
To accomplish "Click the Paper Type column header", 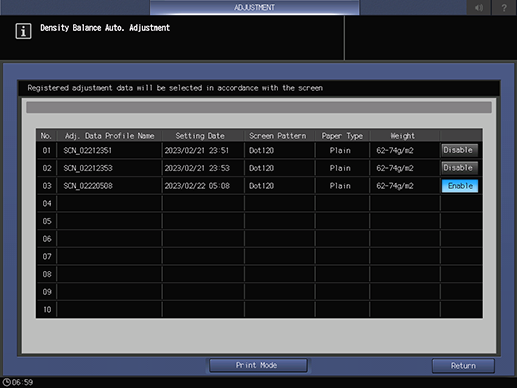I will click(x=342, y=136).
